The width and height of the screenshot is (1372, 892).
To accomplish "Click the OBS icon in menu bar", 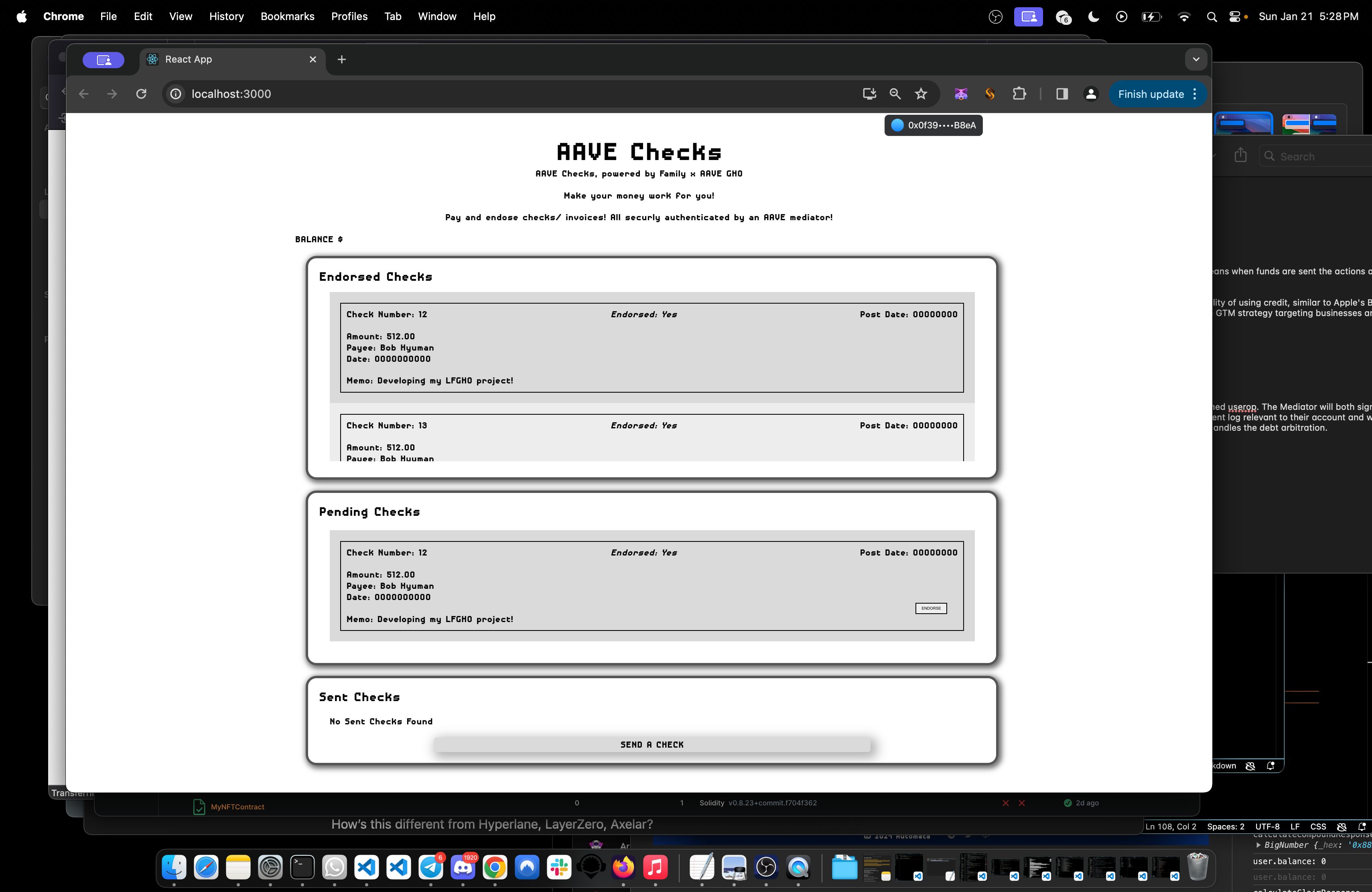I will [x=996, y=17].
